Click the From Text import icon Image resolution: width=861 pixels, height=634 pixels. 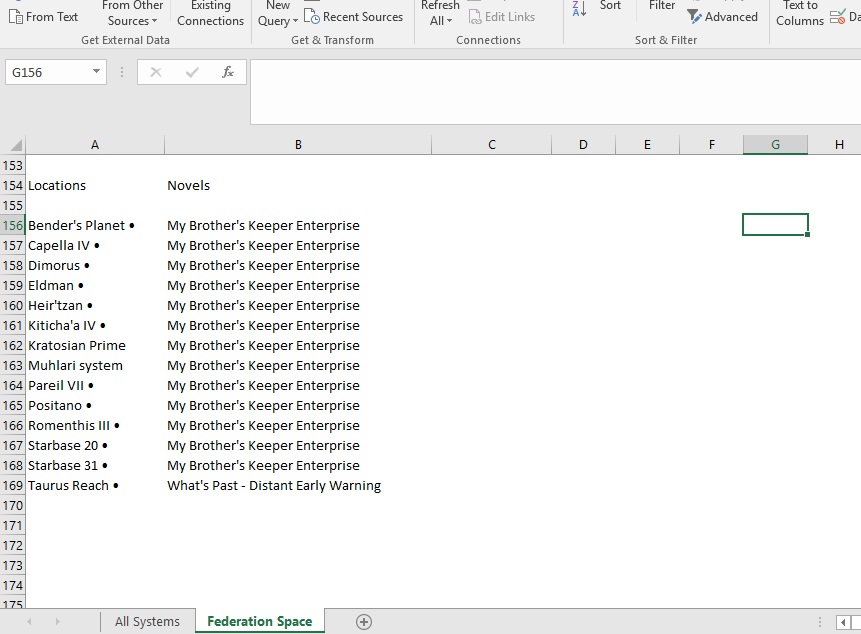[x=16, y=17]
